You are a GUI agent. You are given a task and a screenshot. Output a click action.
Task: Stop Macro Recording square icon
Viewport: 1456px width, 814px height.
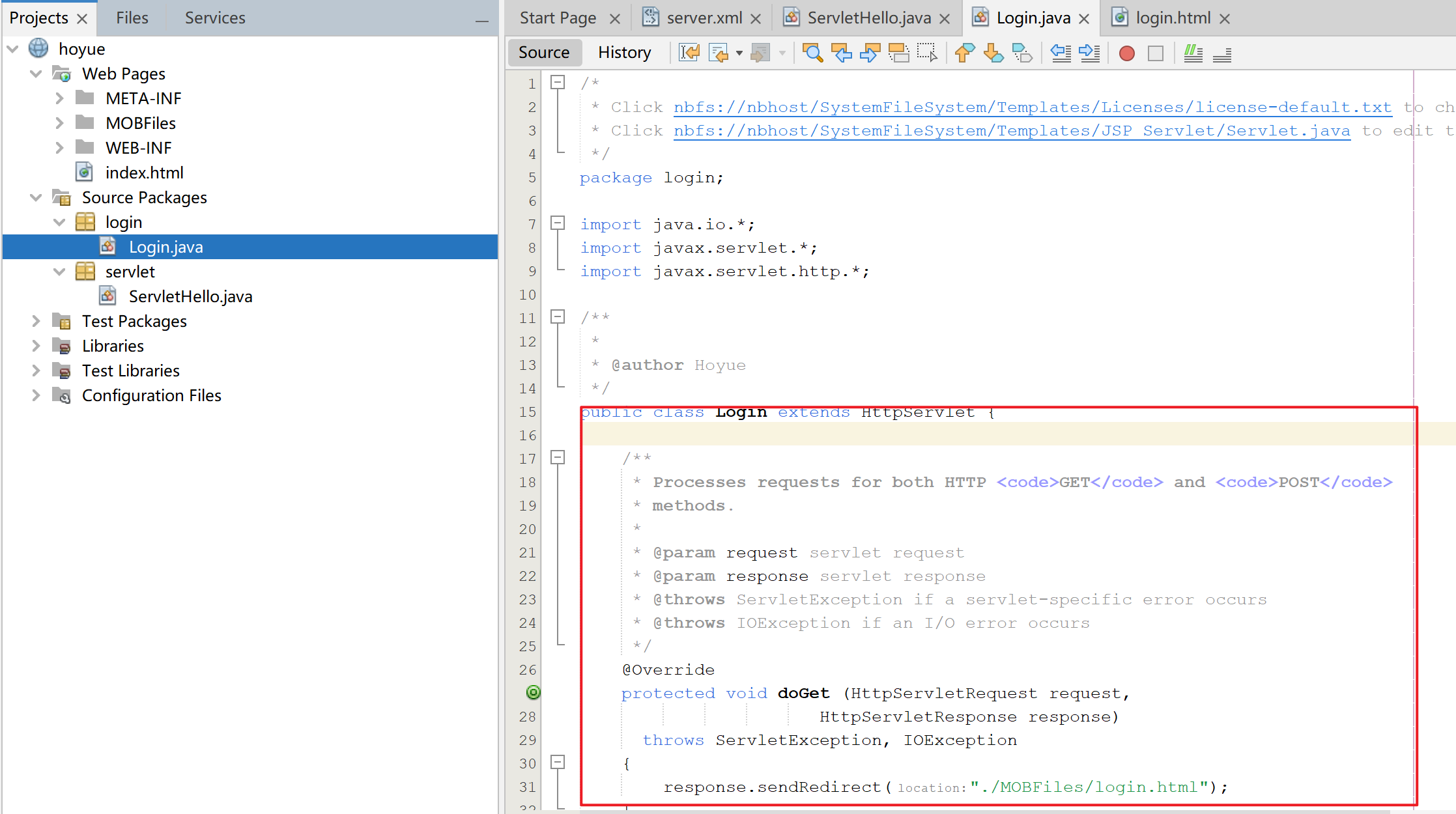coord(1156,53)
